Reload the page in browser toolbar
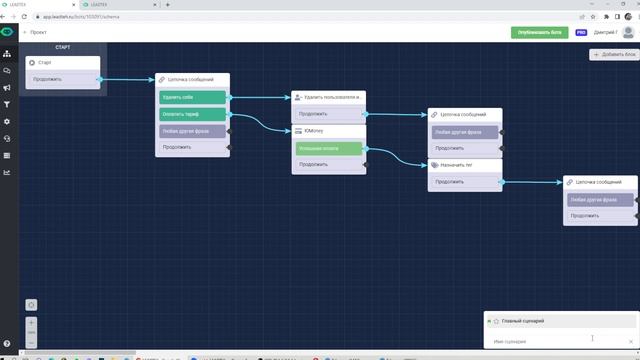The image size is (640, 360). tap(24, 17)
